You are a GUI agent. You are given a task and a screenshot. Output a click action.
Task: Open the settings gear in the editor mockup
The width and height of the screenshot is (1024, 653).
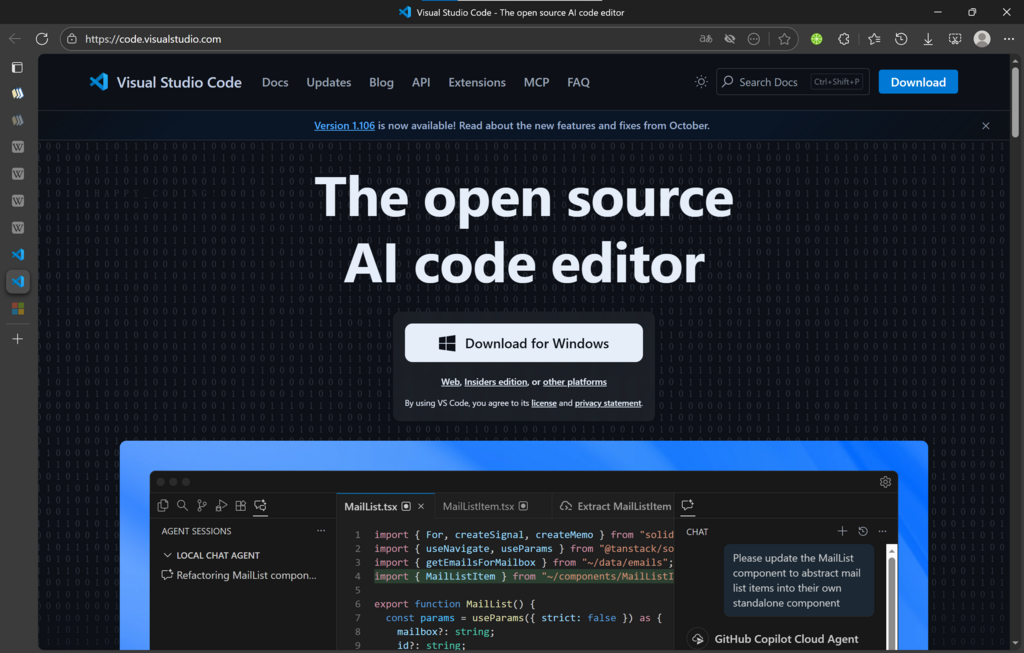885,481
